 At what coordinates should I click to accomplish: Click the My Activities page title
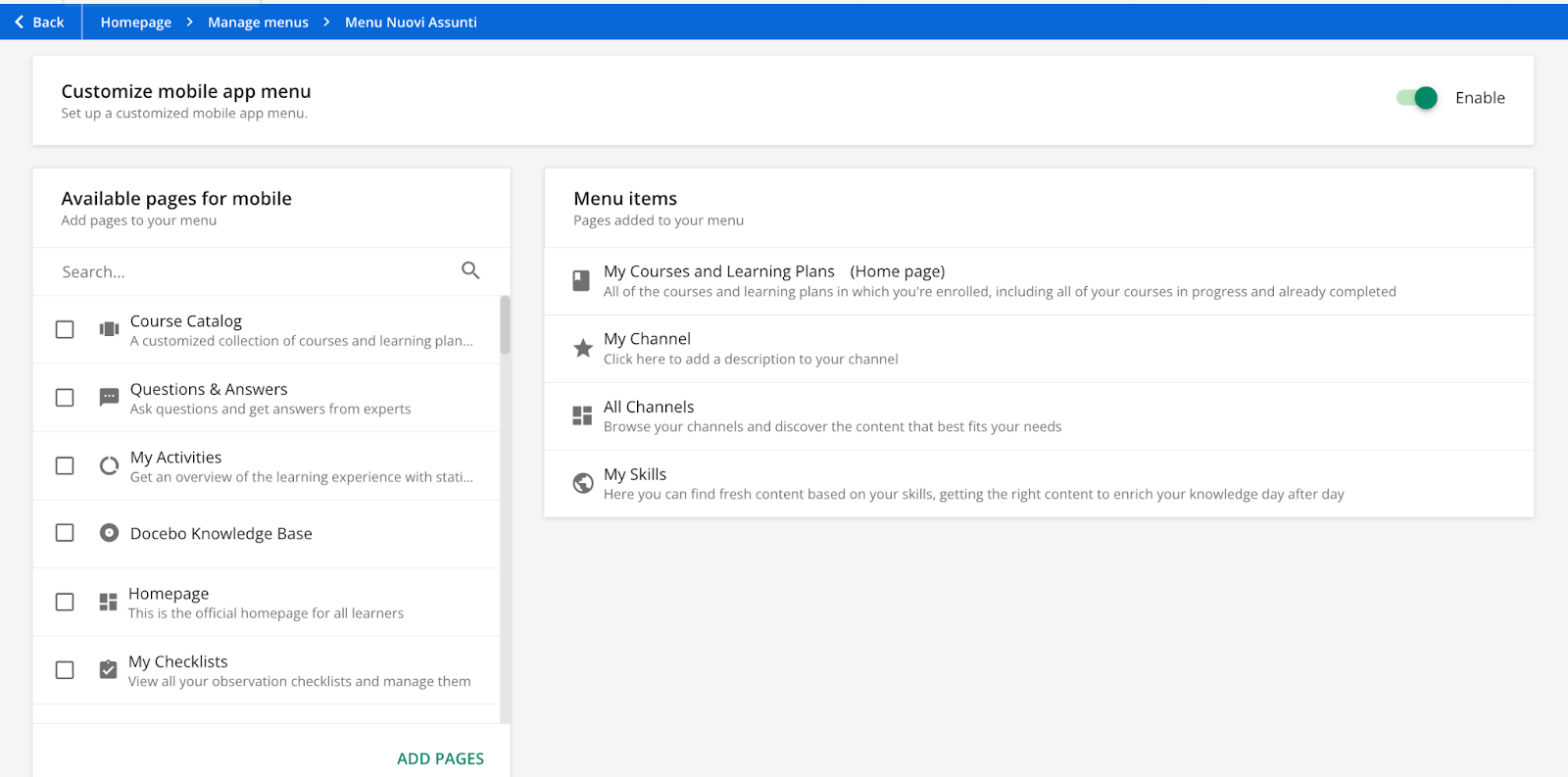click(175, 457)
